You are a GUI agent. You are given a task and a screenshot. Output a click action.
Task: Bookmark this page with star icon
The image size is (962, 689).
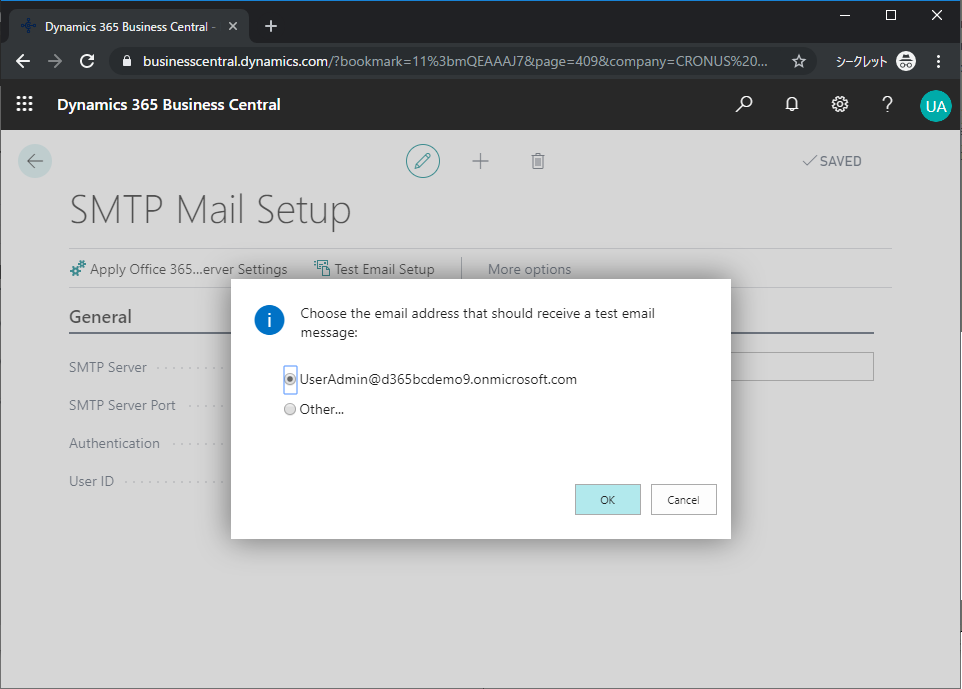(798, 61)
